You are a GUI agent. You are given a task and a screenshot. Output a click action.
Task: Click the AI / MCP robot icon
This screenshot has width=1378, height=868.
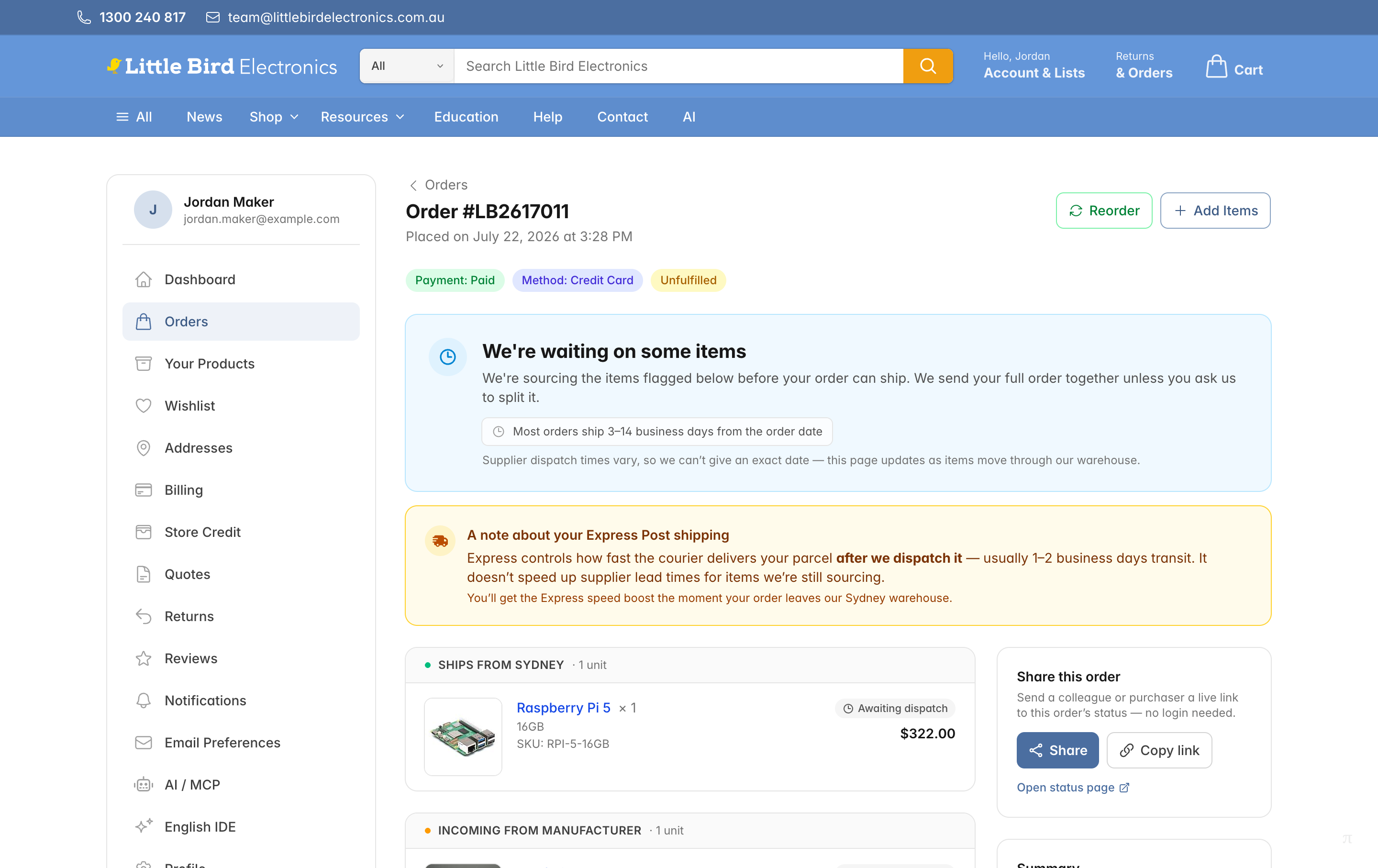pyautogui.click(x=144, y=784)
